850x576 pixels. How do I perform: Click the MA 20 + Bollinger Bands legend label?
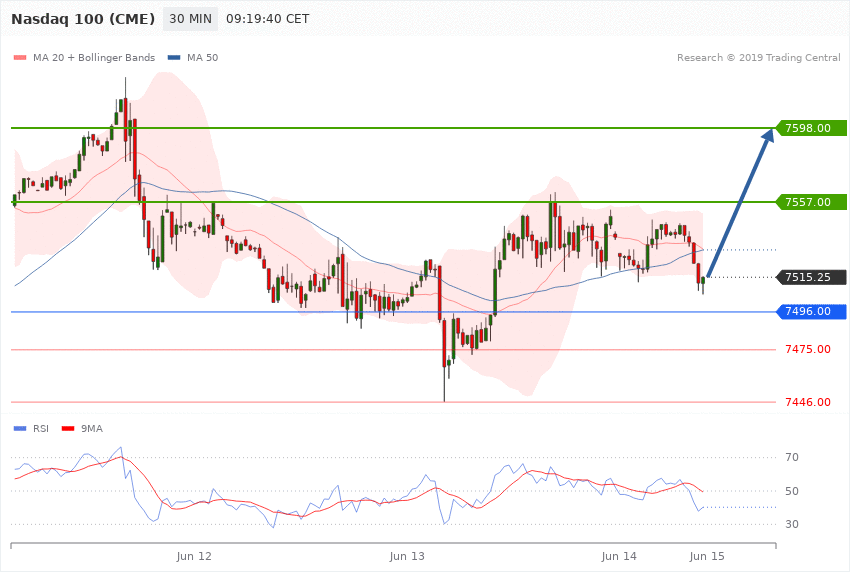94,57
